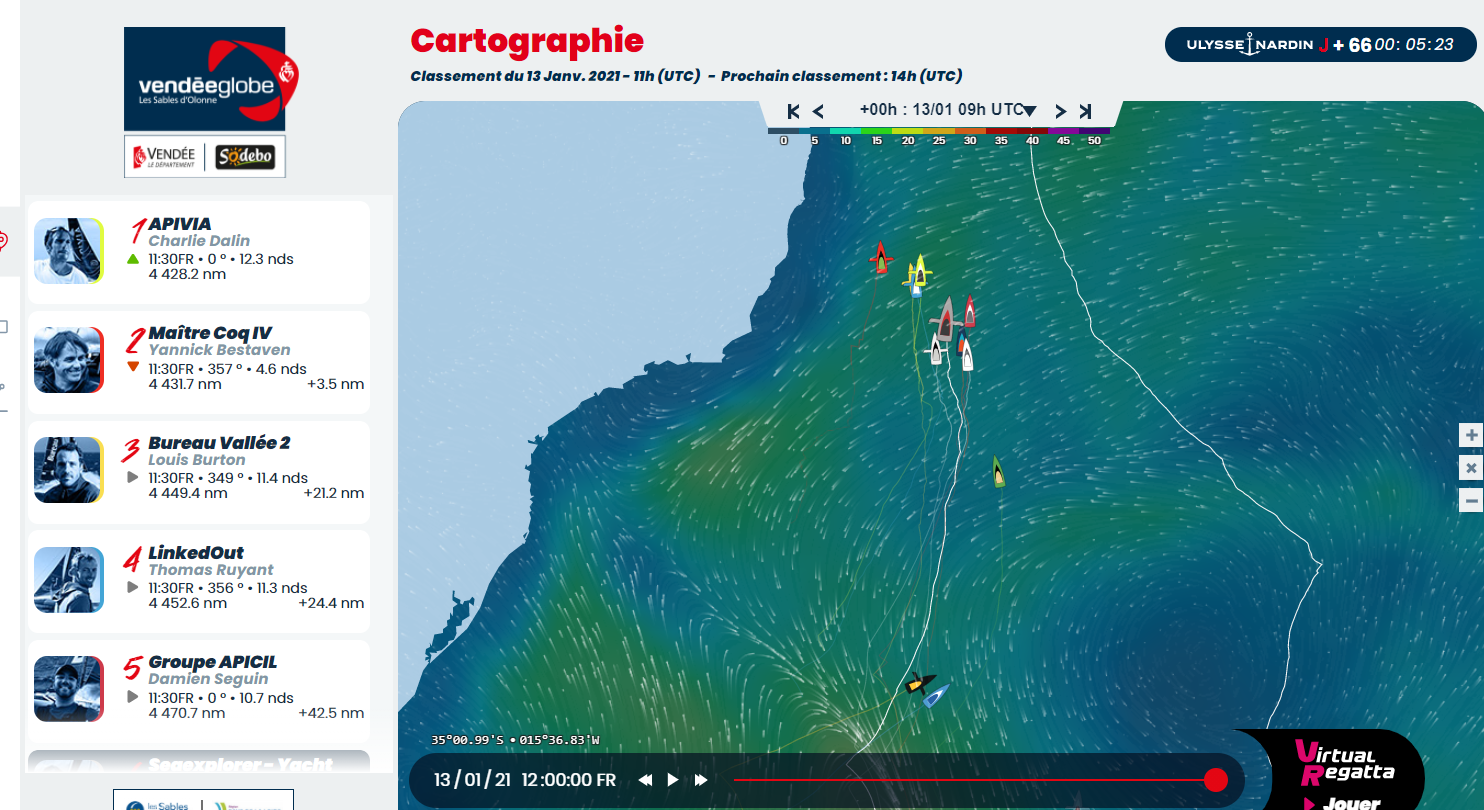Open Louis Burton's skipper photo
1484x810 pixels.
pos(69,470)
